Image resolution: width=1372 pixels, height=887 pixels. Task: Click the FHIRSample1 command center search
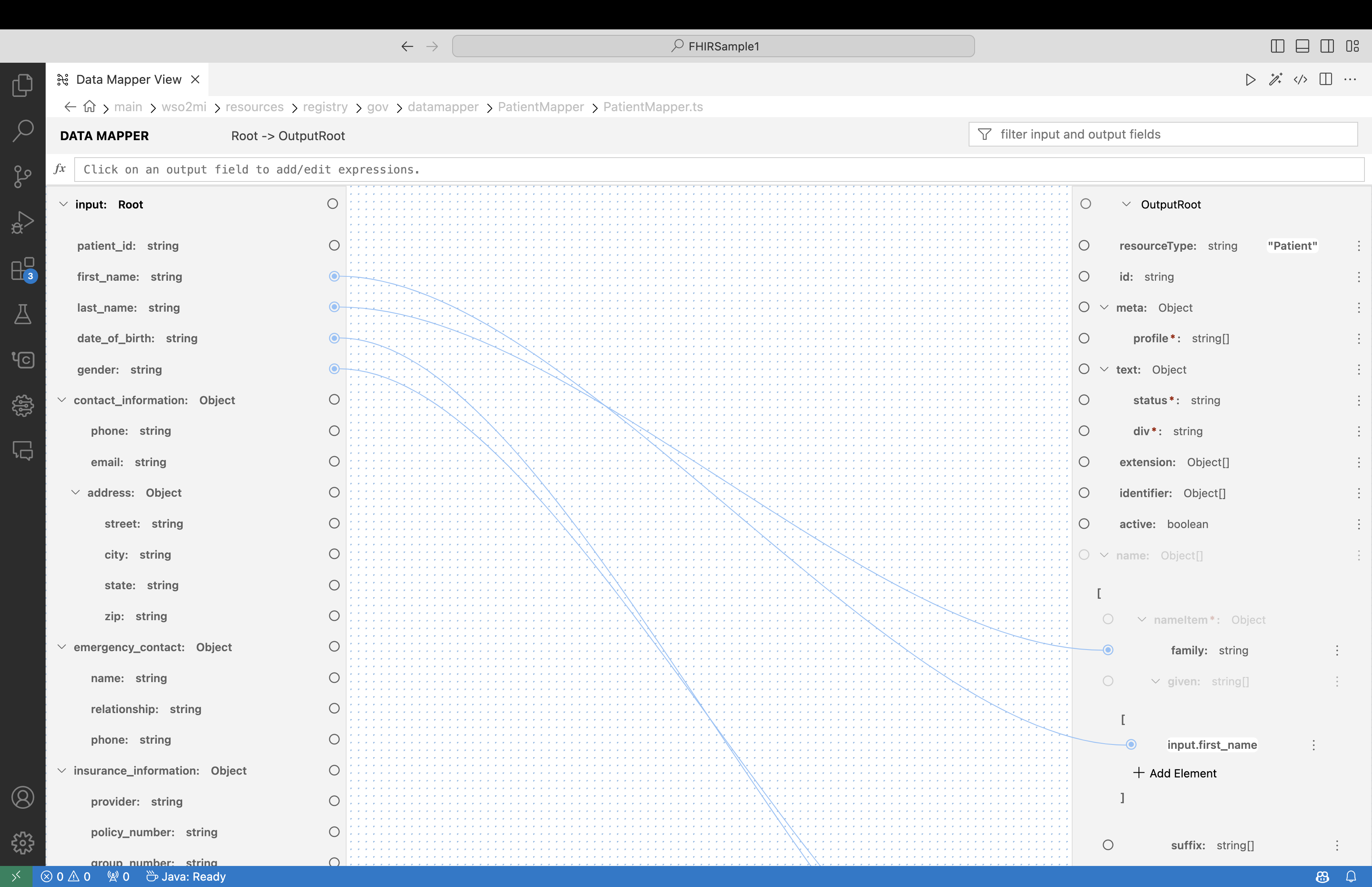tap(713, 46)
